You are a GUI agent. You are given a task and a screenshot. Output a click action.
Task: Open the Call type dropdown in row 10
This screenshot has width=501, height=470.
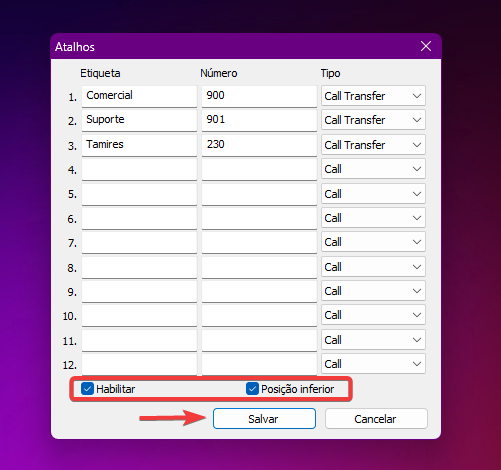373,315
